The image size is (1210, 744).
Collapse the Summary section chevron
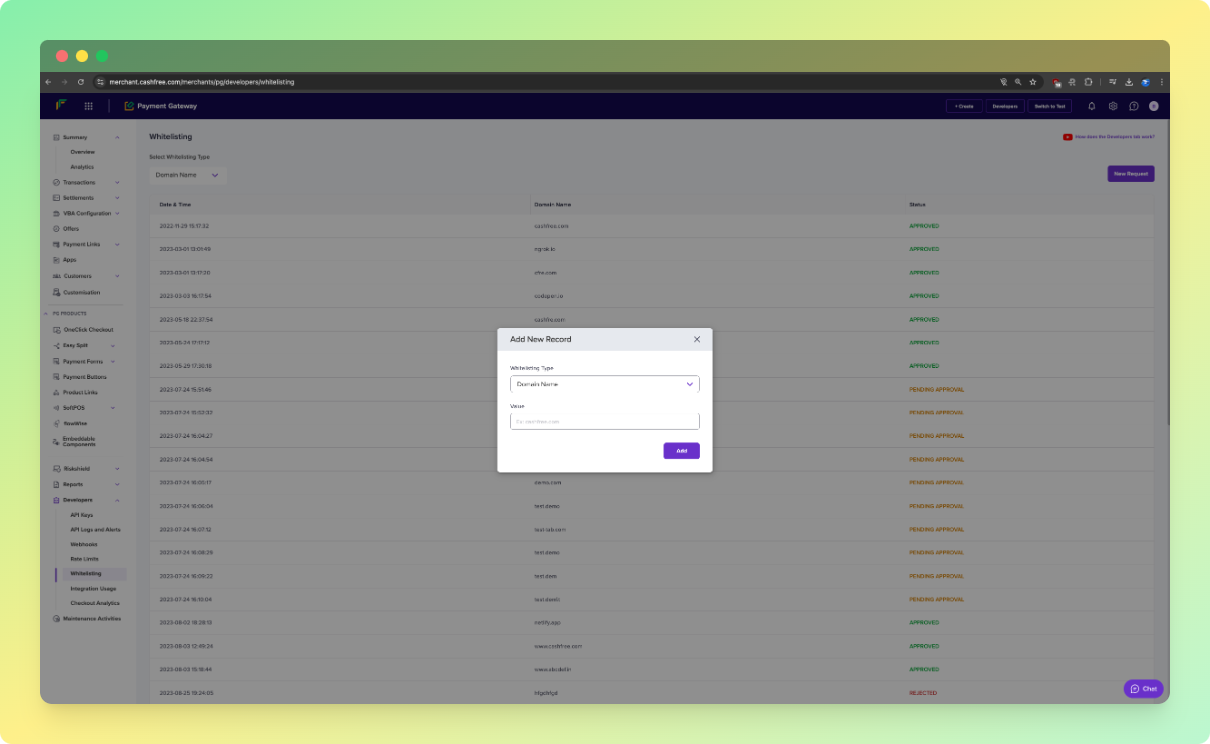pos(117,137)
